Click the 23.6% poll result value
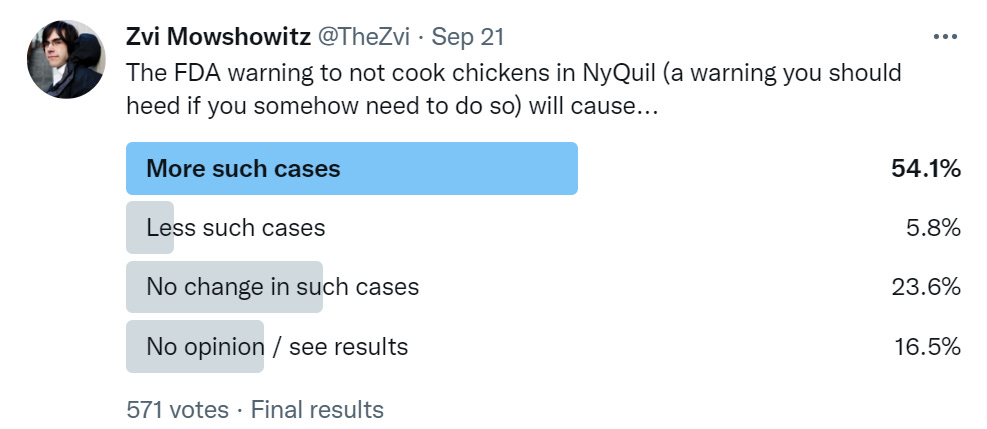 [926, 287]
